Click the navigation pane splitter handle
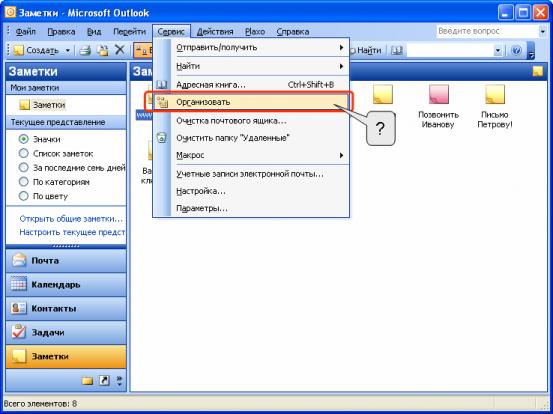 (x=66, y=246)
